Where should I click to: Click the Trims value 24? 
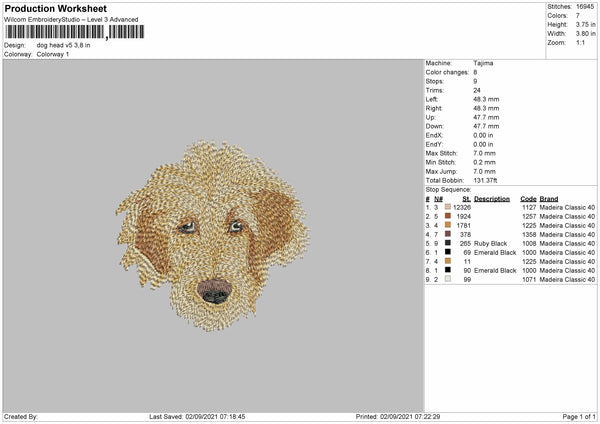click(x=477, y=90)
